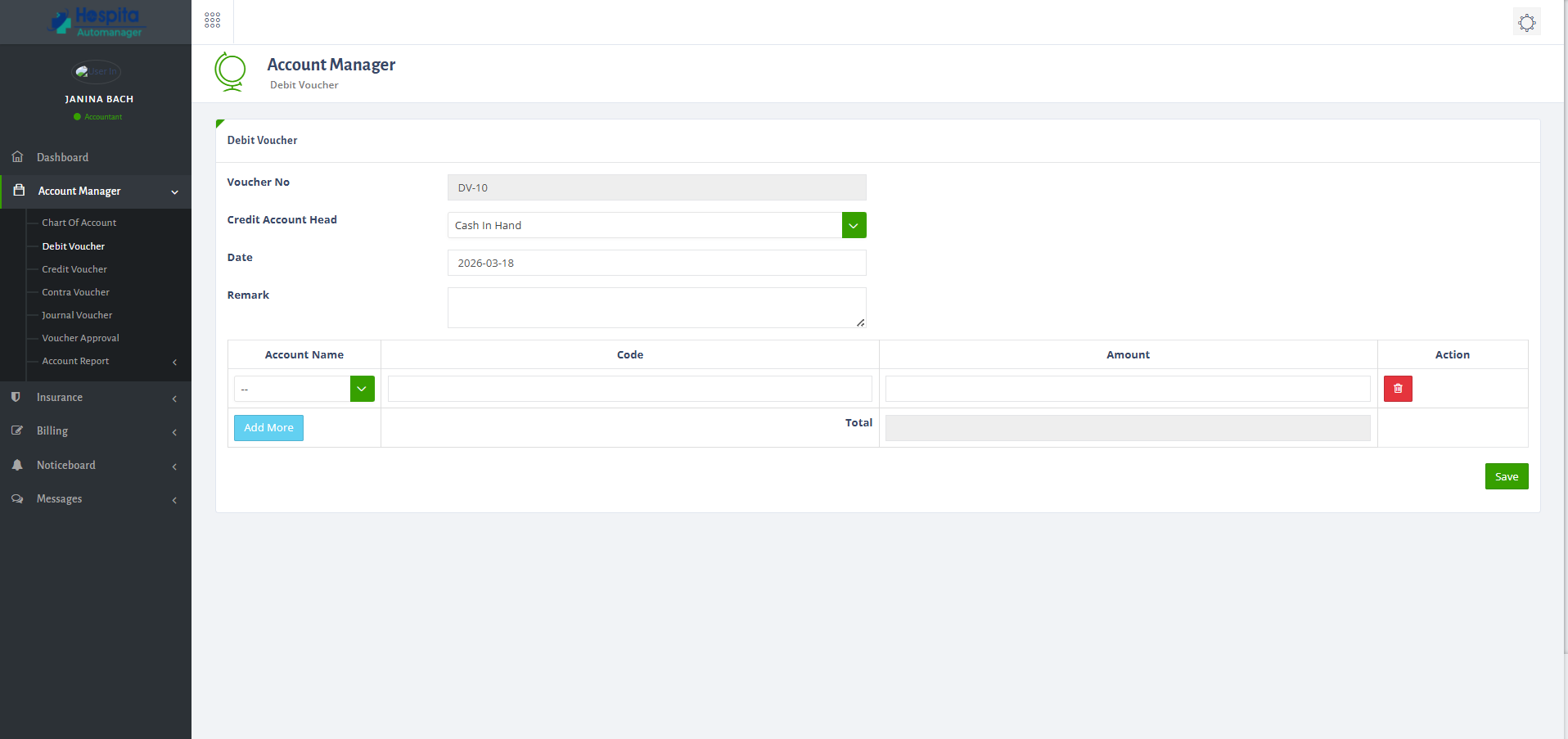
Task: Open the Credit Account Head dropdown
Action: click(x=854, y=224)
